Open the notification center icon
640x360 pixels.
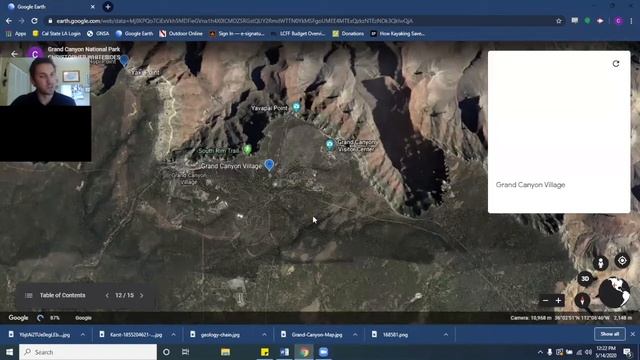627,352
